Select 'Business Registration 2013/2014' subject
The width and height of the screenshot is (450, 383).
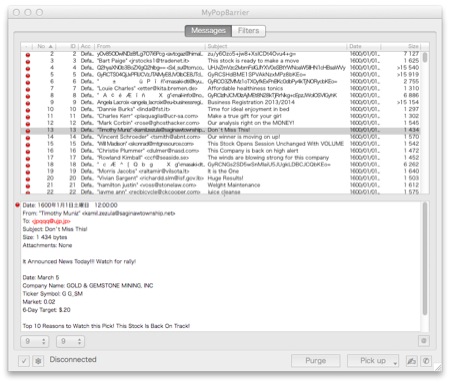(251, 102)
